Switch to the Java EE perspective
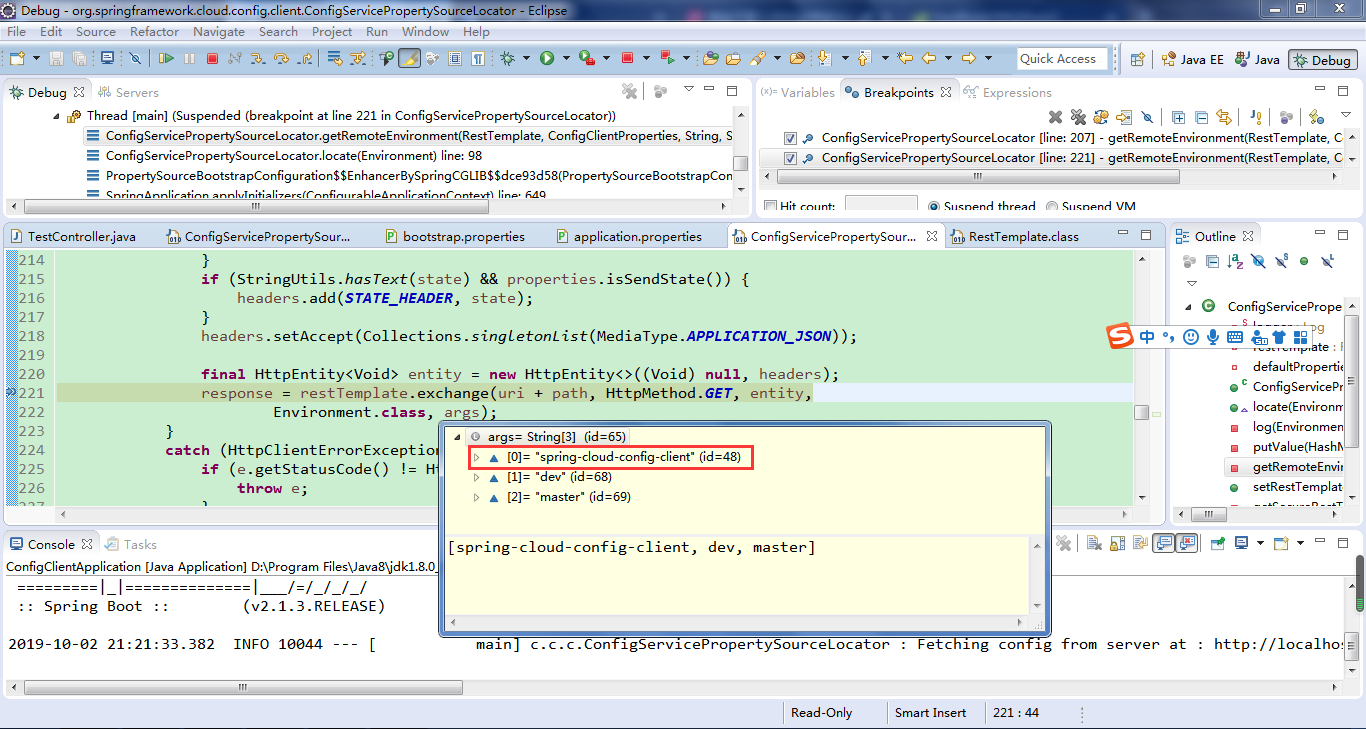This screenshot has height=729, width=1366. click(1193, 59)
